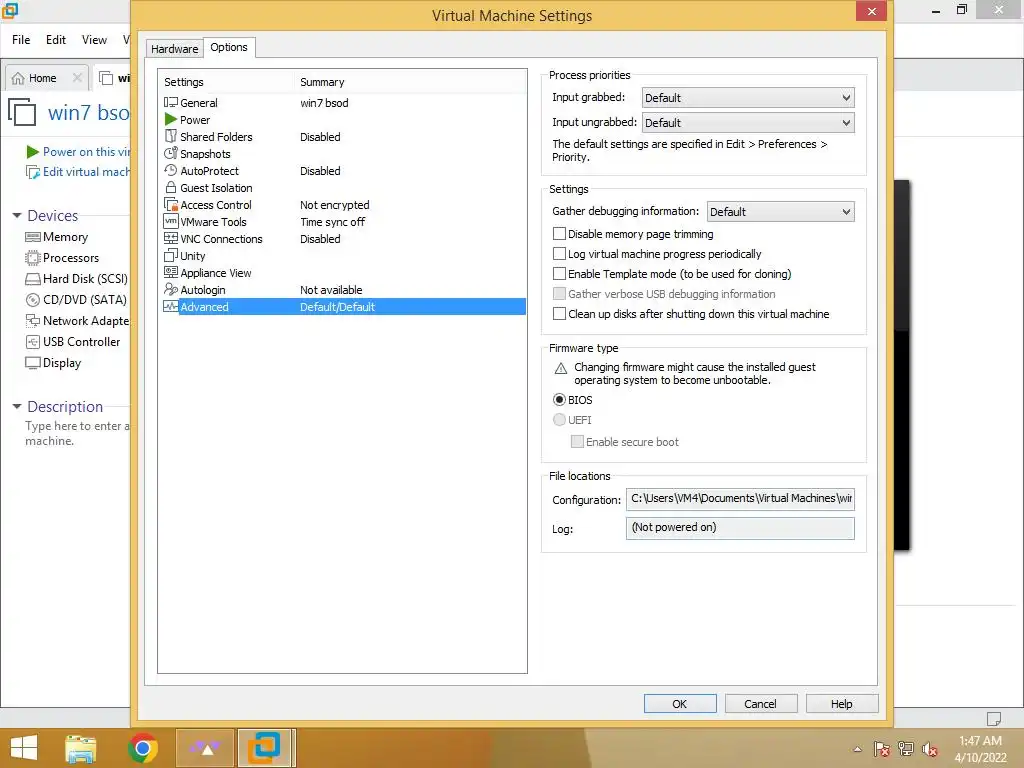Click the Settings column header
Image resolution: width=1024 pixels, height=768 pixels.
click(x=184, y=82)
